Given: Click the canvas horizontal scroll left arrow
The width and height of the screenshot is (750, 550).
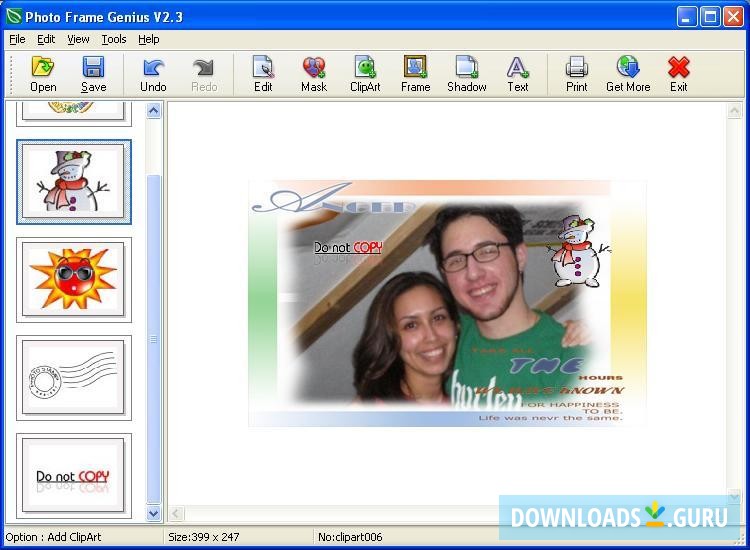Looking at the screenshot, I should tap(176, 514).
